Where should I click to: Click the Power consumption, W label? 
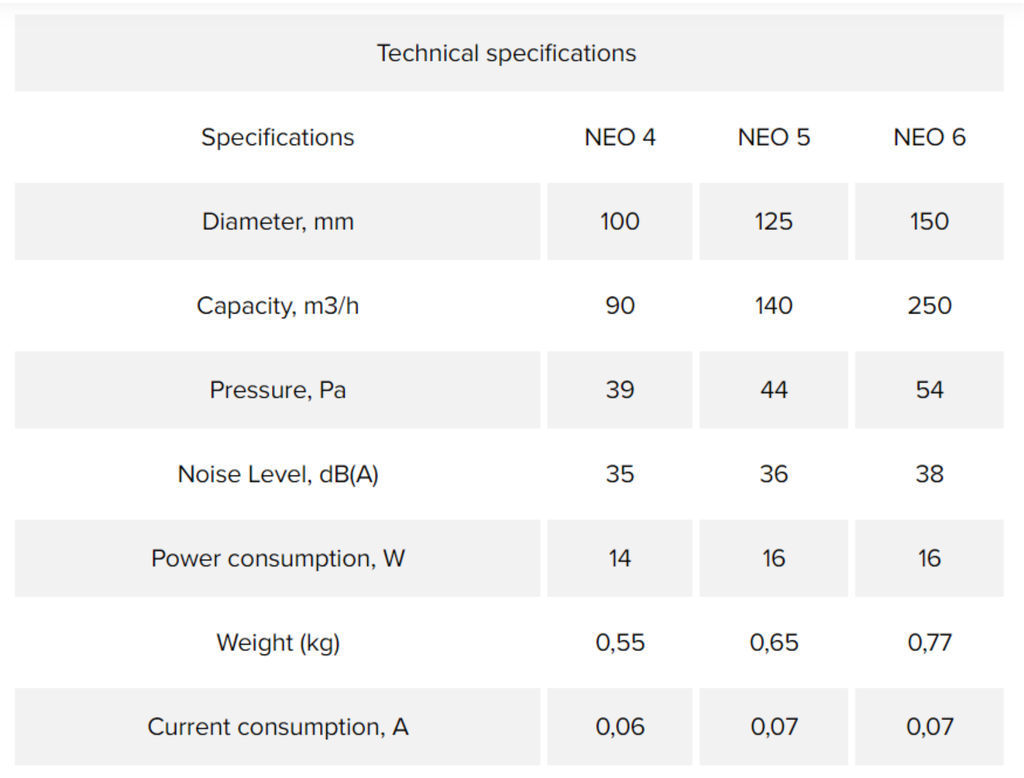(278, 559)
